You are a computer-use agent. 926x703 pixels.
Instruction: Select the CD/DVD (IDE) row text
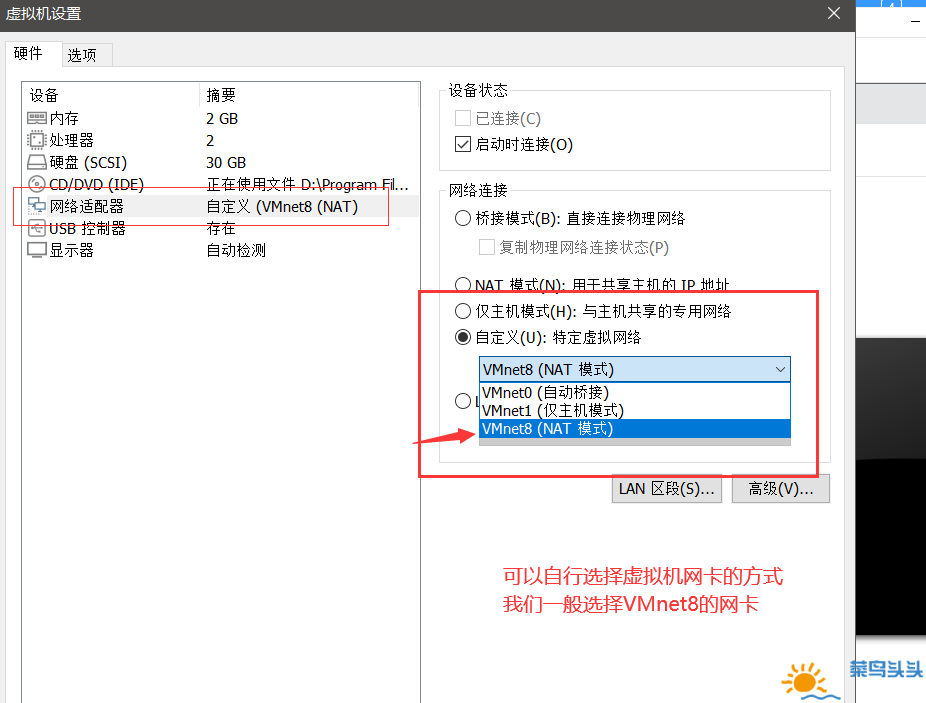(x=96, y=184)
